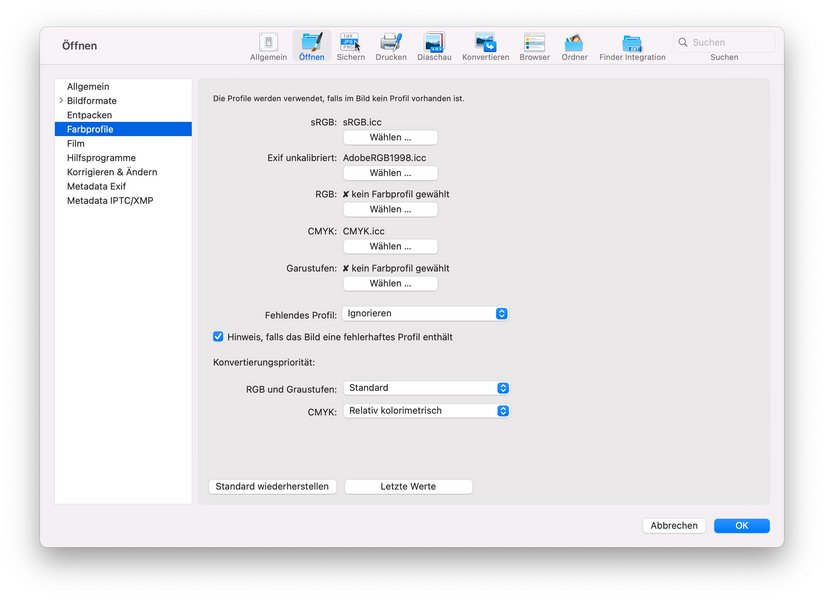Viewport: 824px width, 600px height.
Task: Open the Fehlendes Profil dropdown
Action: tap(425, 314)
